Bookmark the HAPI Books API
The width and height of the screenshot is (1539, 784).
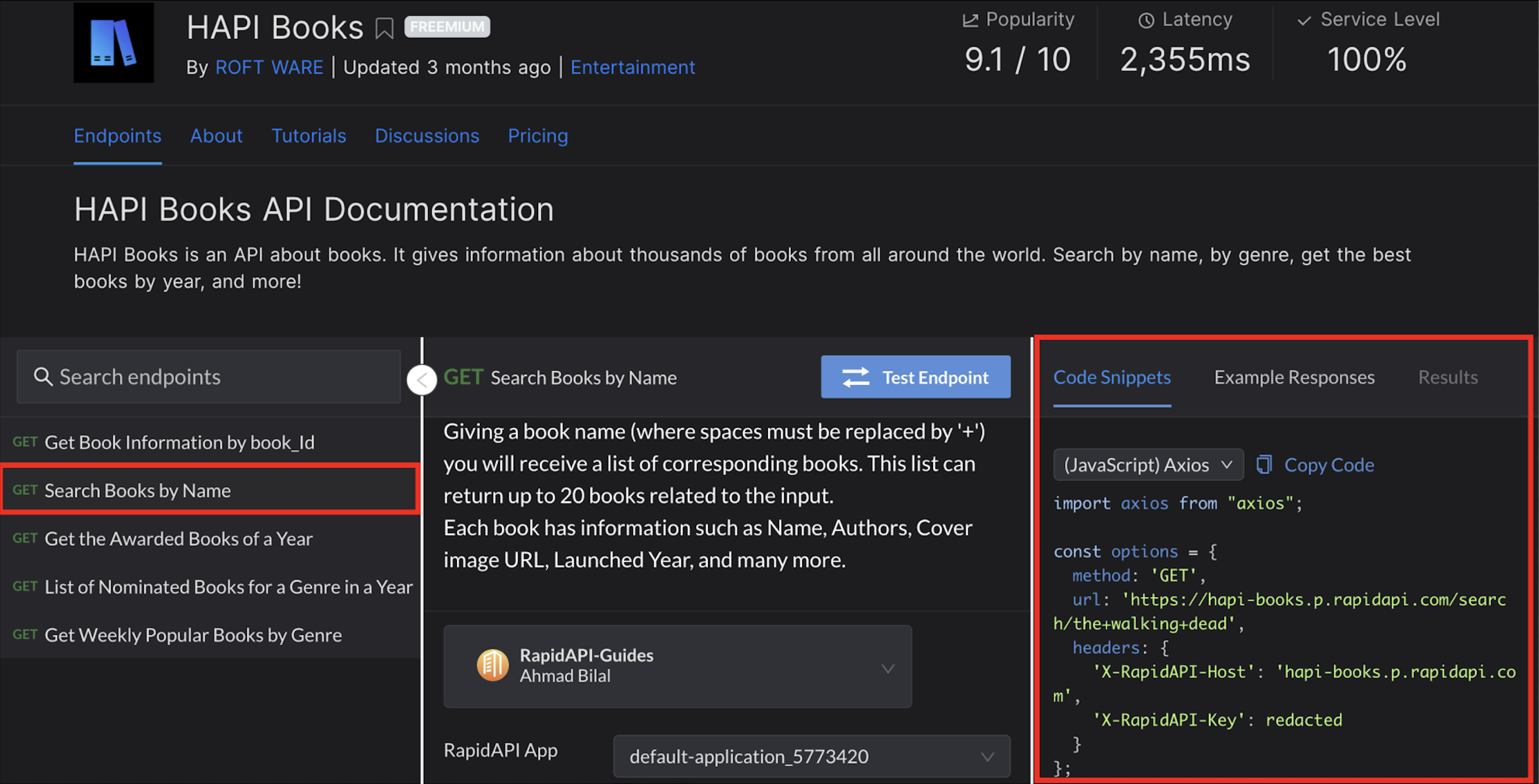(384, 28)
